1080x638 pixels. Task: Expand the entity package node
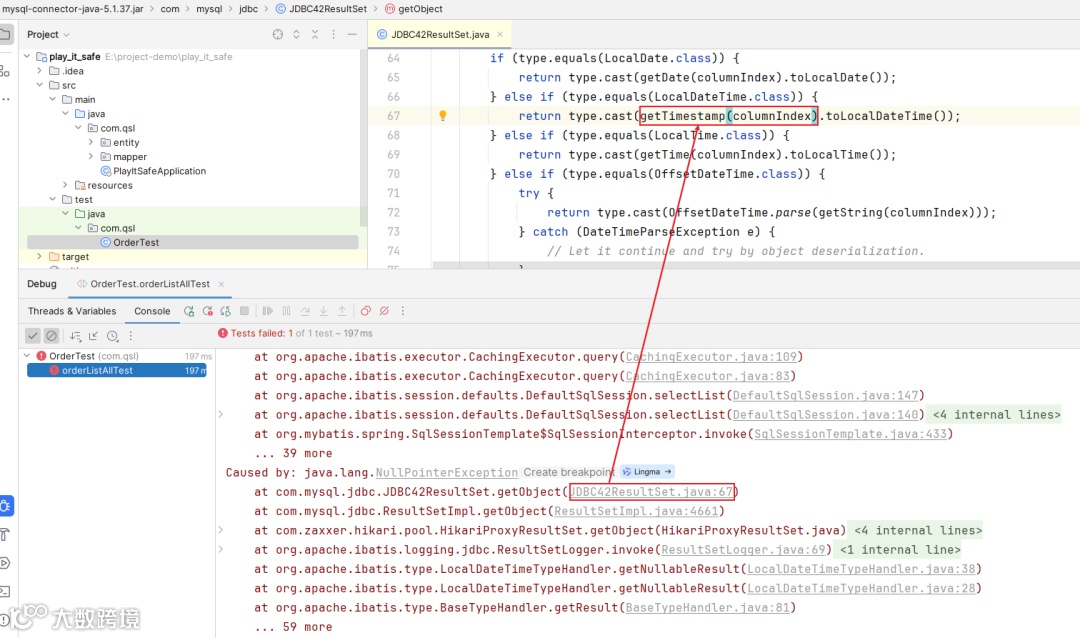90,142
